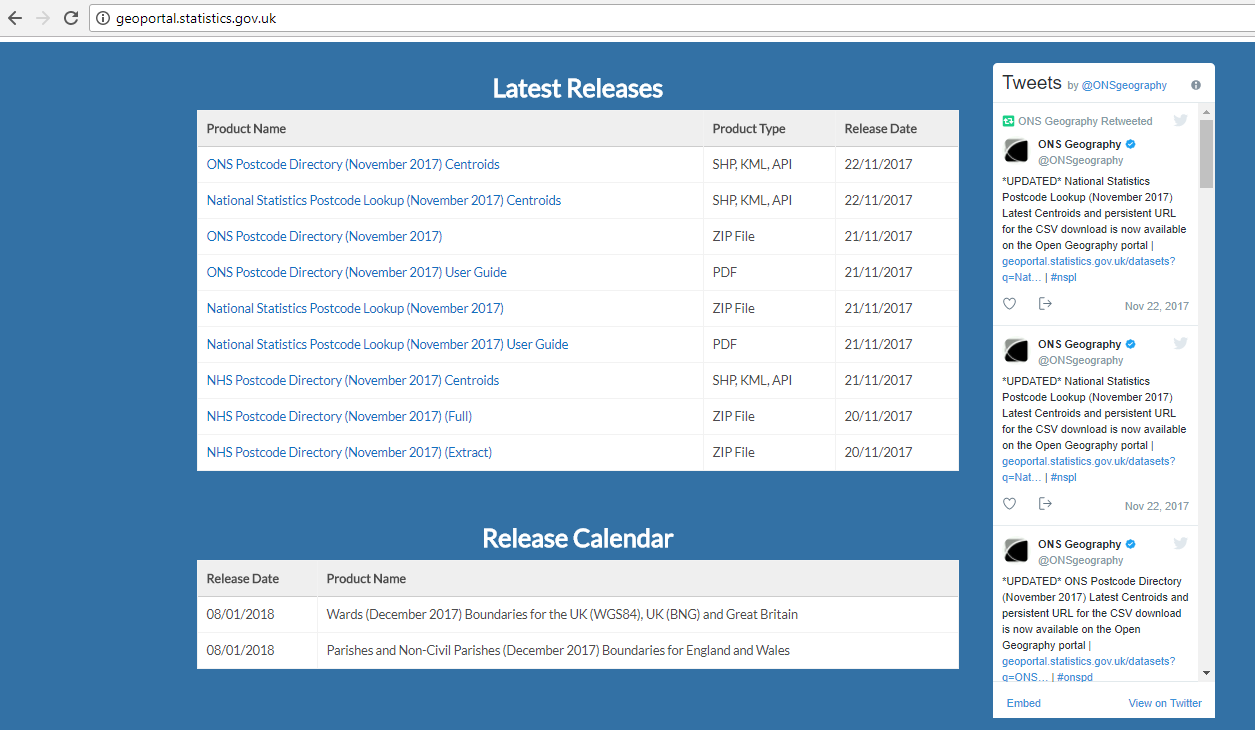1255x730 pixels.
Task: Click the retweet icon next to ONS Geography Retweeted
Action: 1009,121
